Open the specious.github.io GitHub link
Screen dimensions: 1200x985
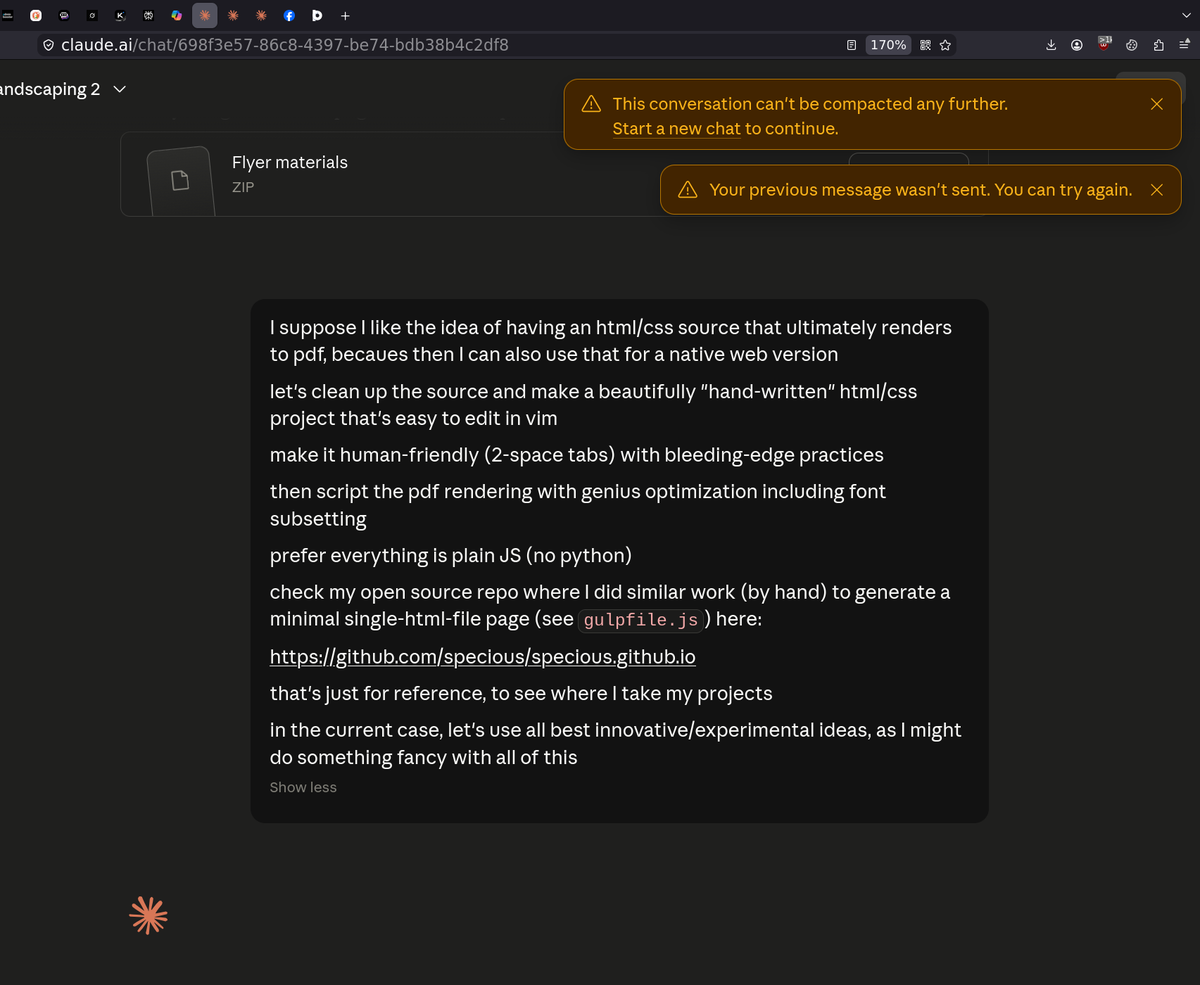point(483,657)
